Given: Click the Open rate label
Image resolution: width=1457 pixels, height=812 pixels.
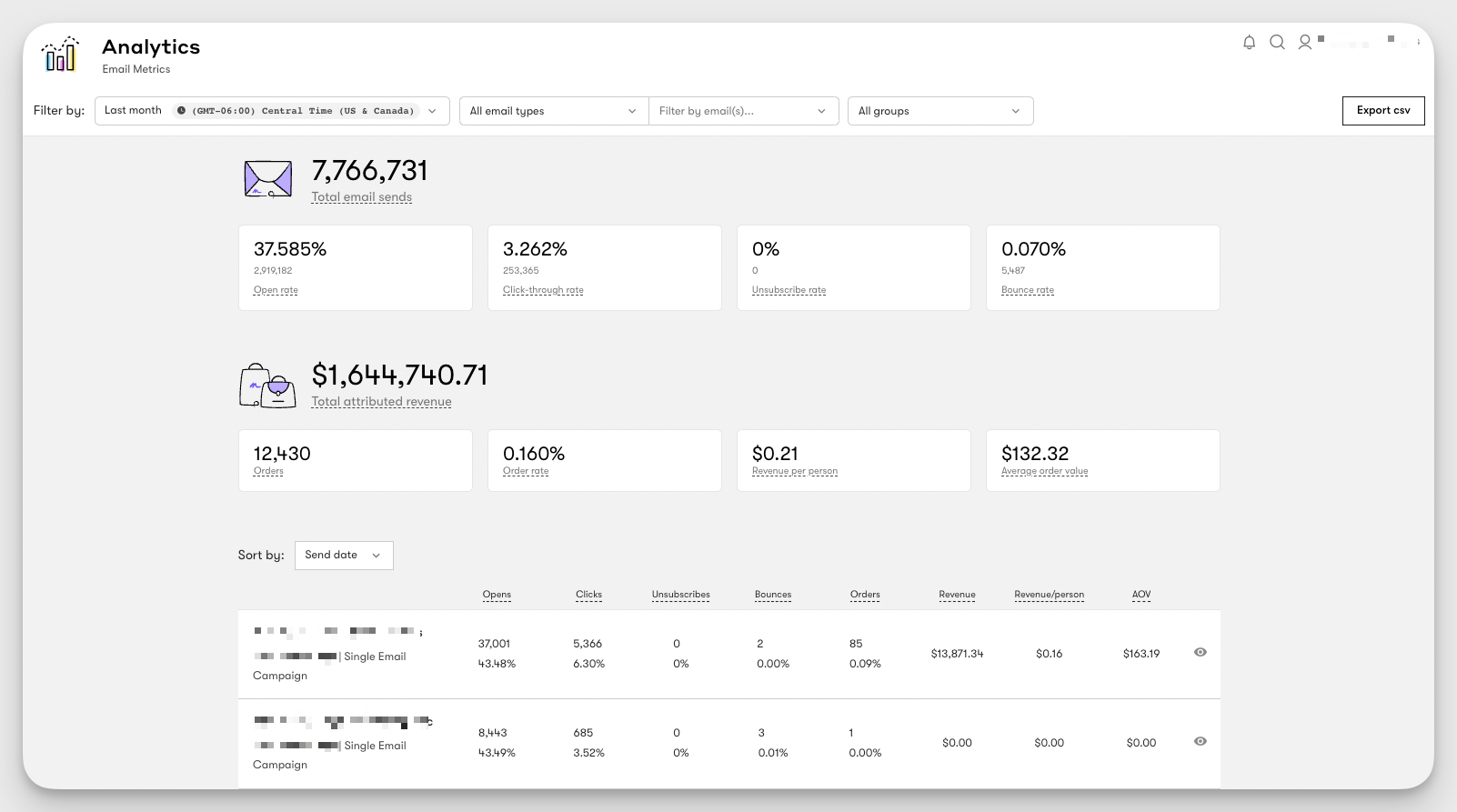Looking at the screenshot, I should coord(276,290).
